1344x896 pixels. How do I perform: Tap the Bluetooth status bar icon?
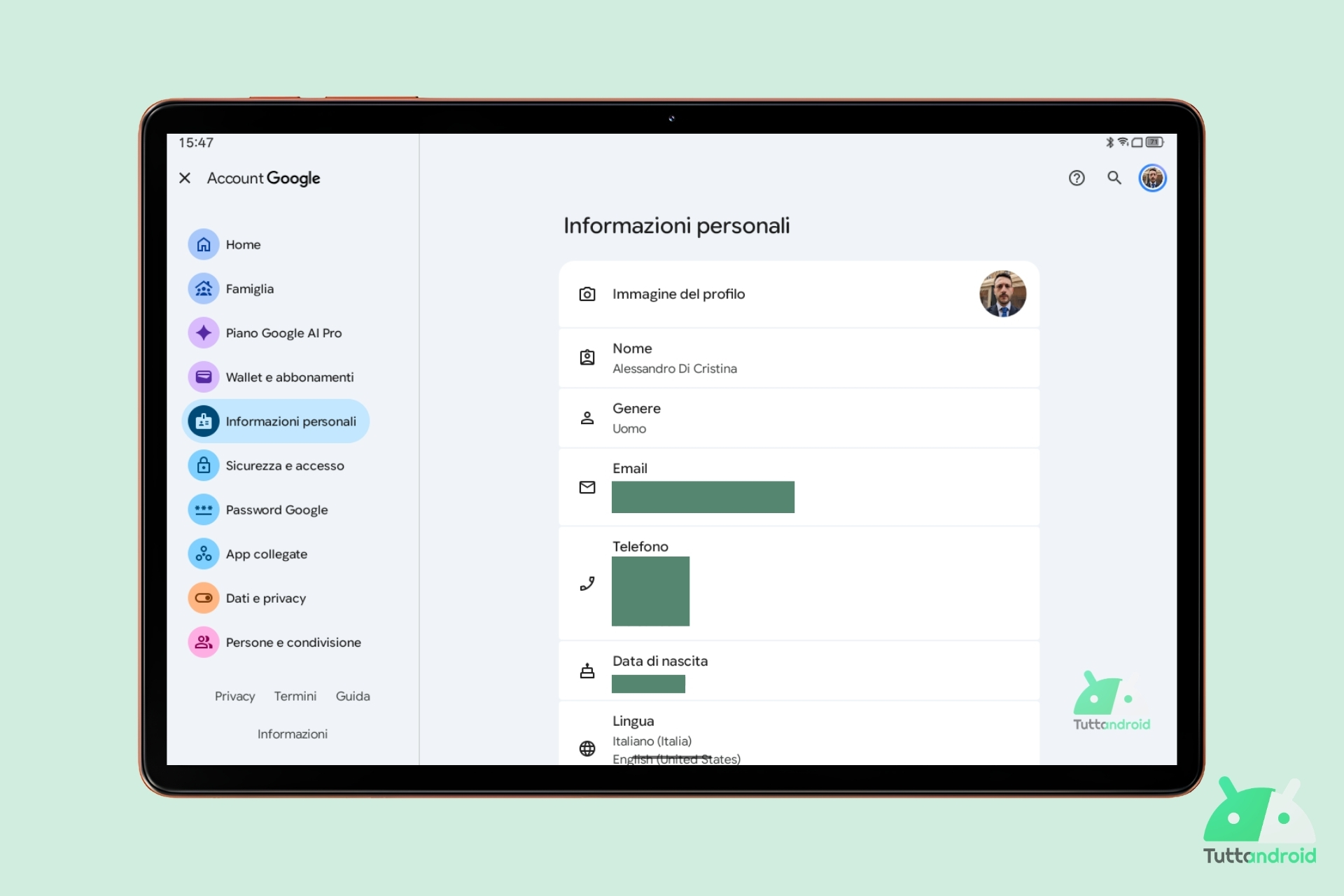pos(1109,142)
